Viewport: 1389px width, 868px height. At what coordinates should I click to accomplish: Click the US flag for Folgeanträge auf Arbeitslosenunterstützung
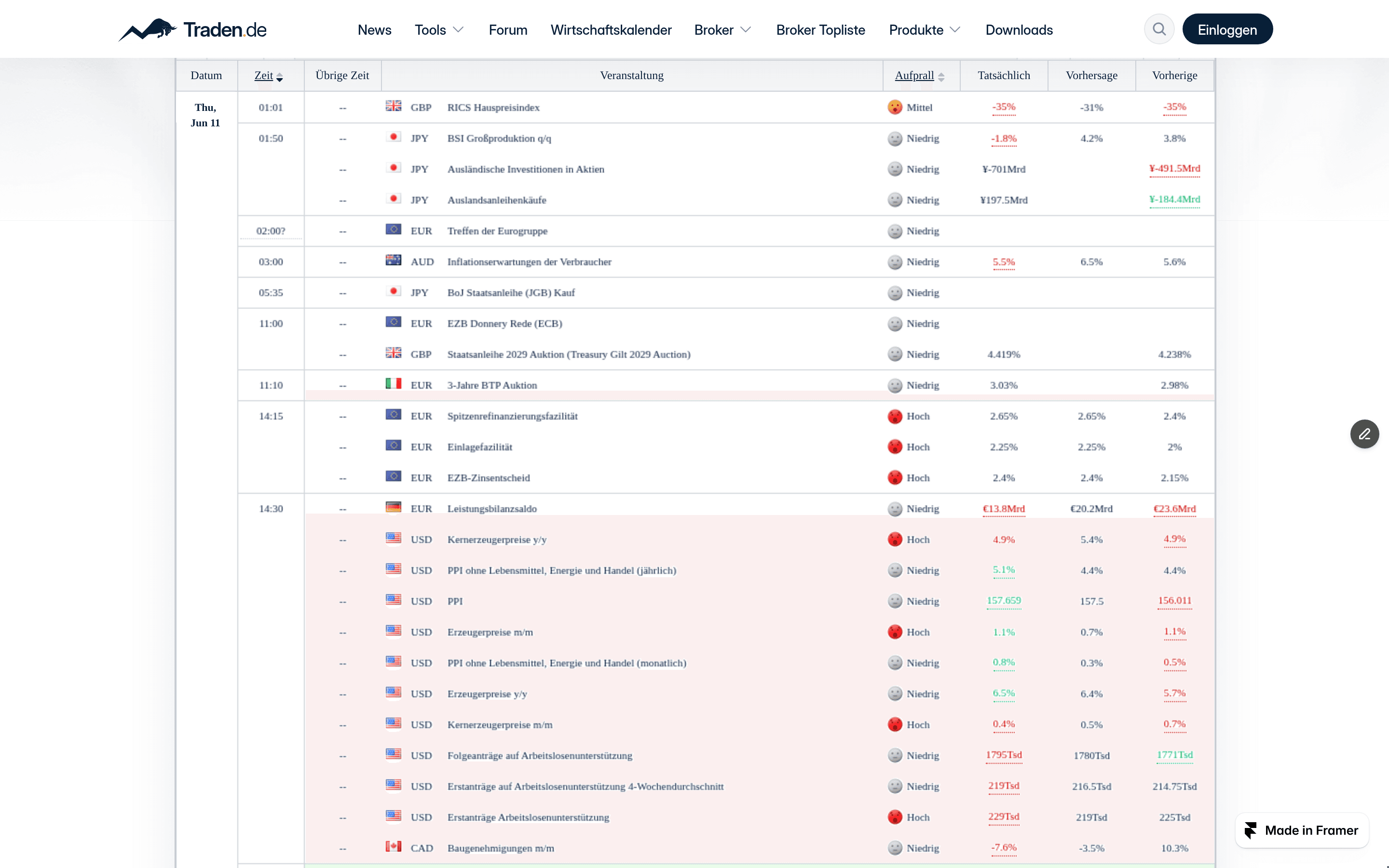pyautogui.click(x=393, y=754)
